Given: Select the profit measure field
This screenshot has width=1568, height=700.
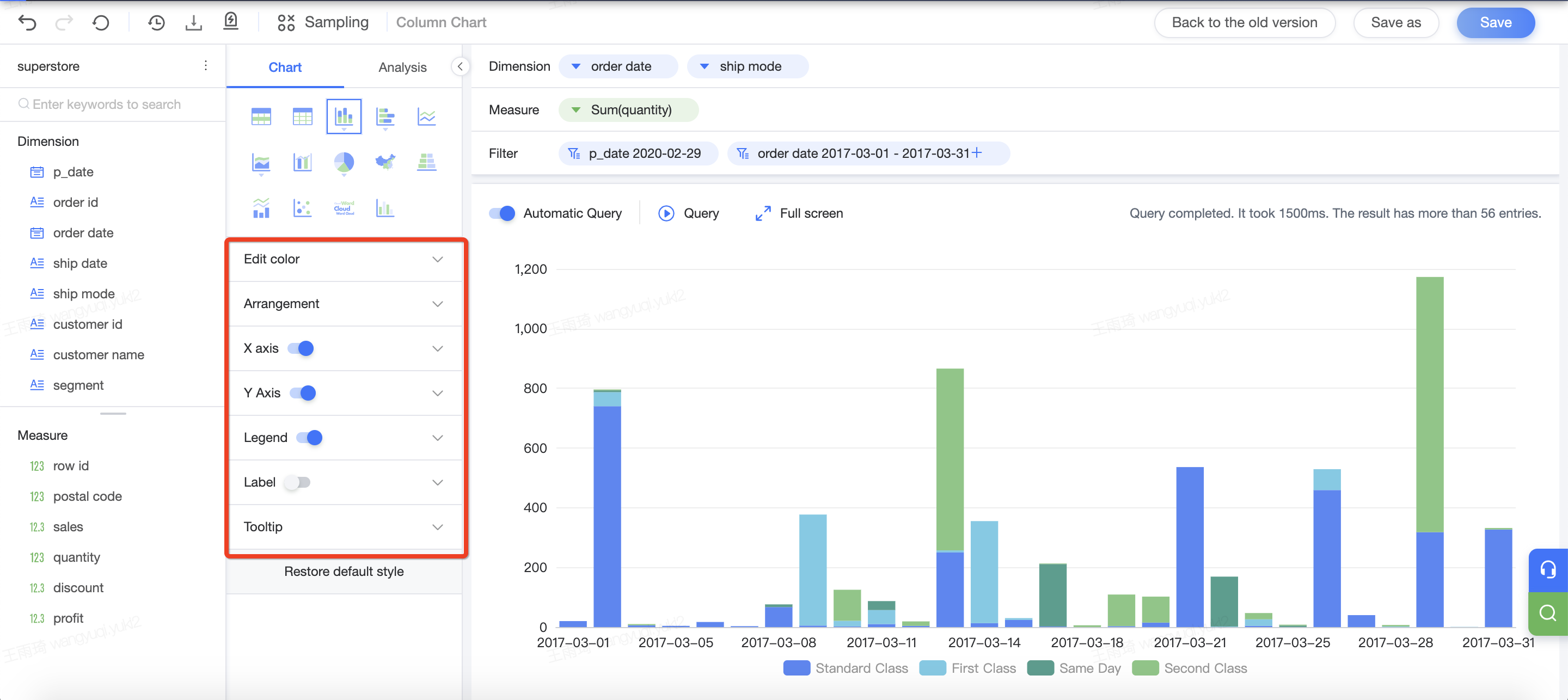Looking at the screenshot, I should tap(68, 618).
